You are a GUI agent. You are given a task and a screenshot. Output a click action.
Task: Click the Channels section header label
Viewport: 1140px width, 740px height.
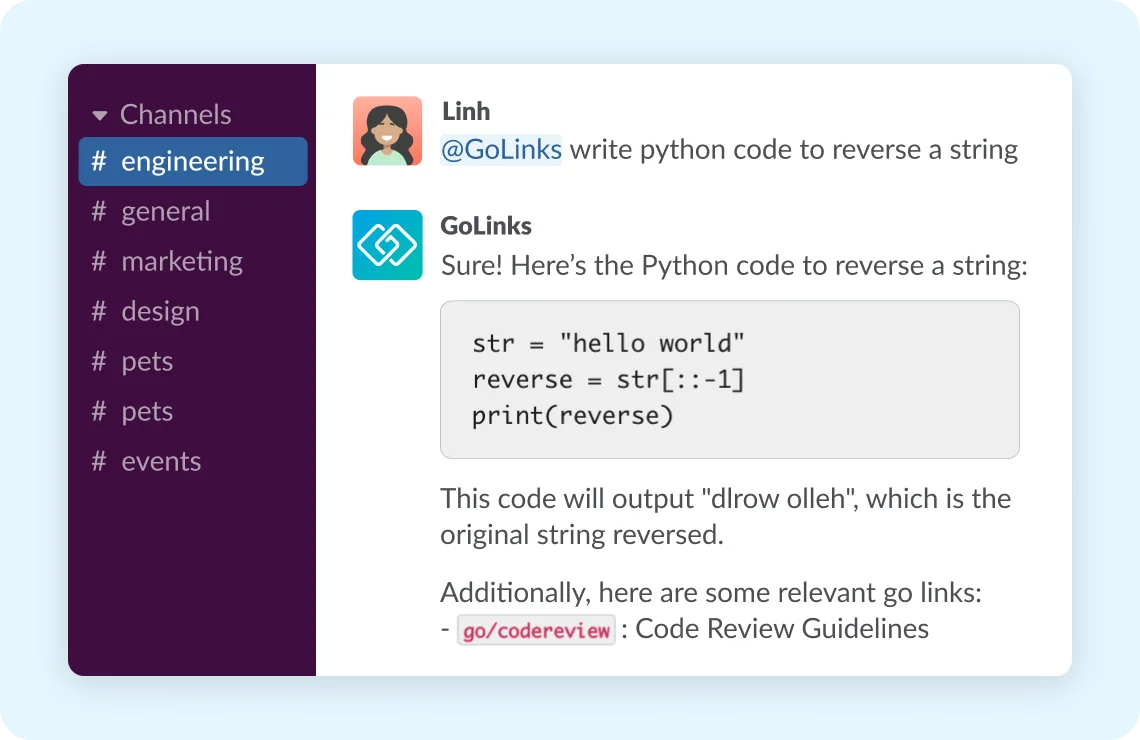point(175,114)
